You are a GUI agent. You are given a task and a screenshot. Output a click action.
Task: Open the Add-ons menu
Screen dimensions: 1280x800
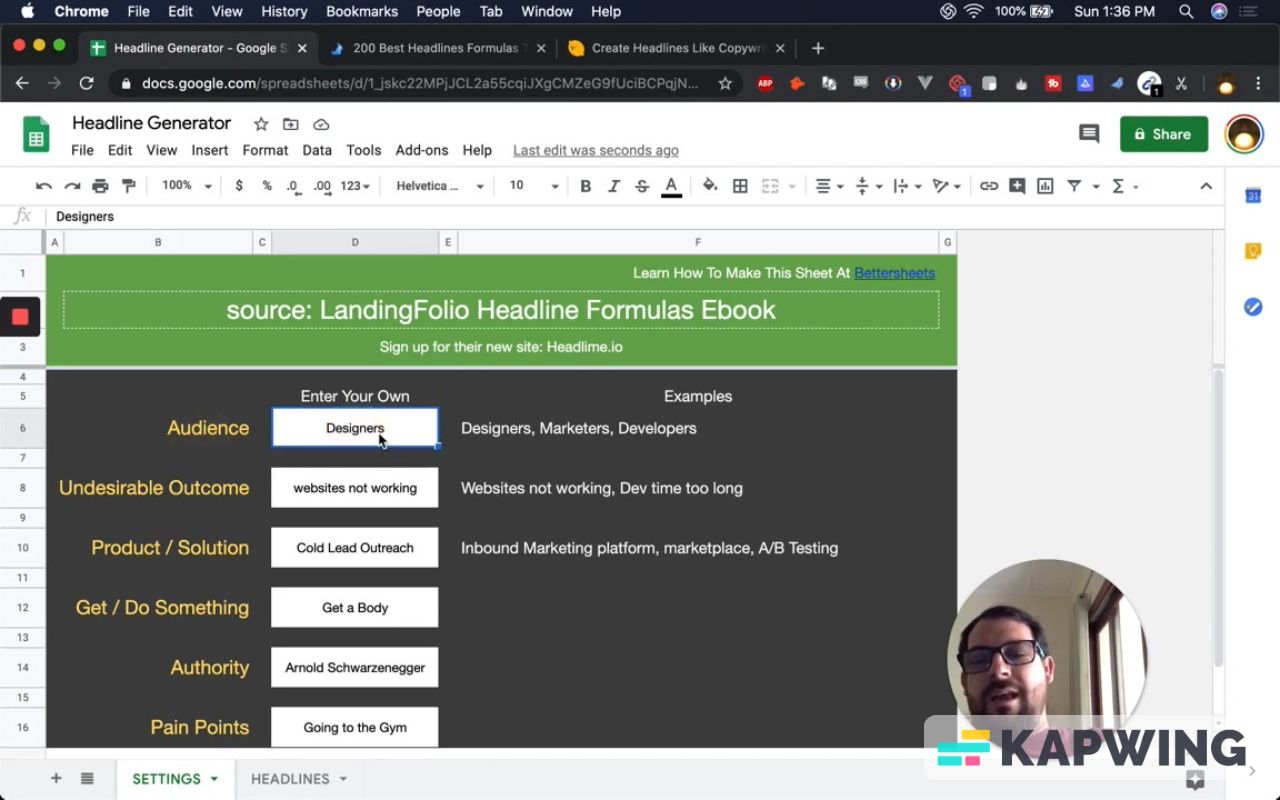[422, 150]
